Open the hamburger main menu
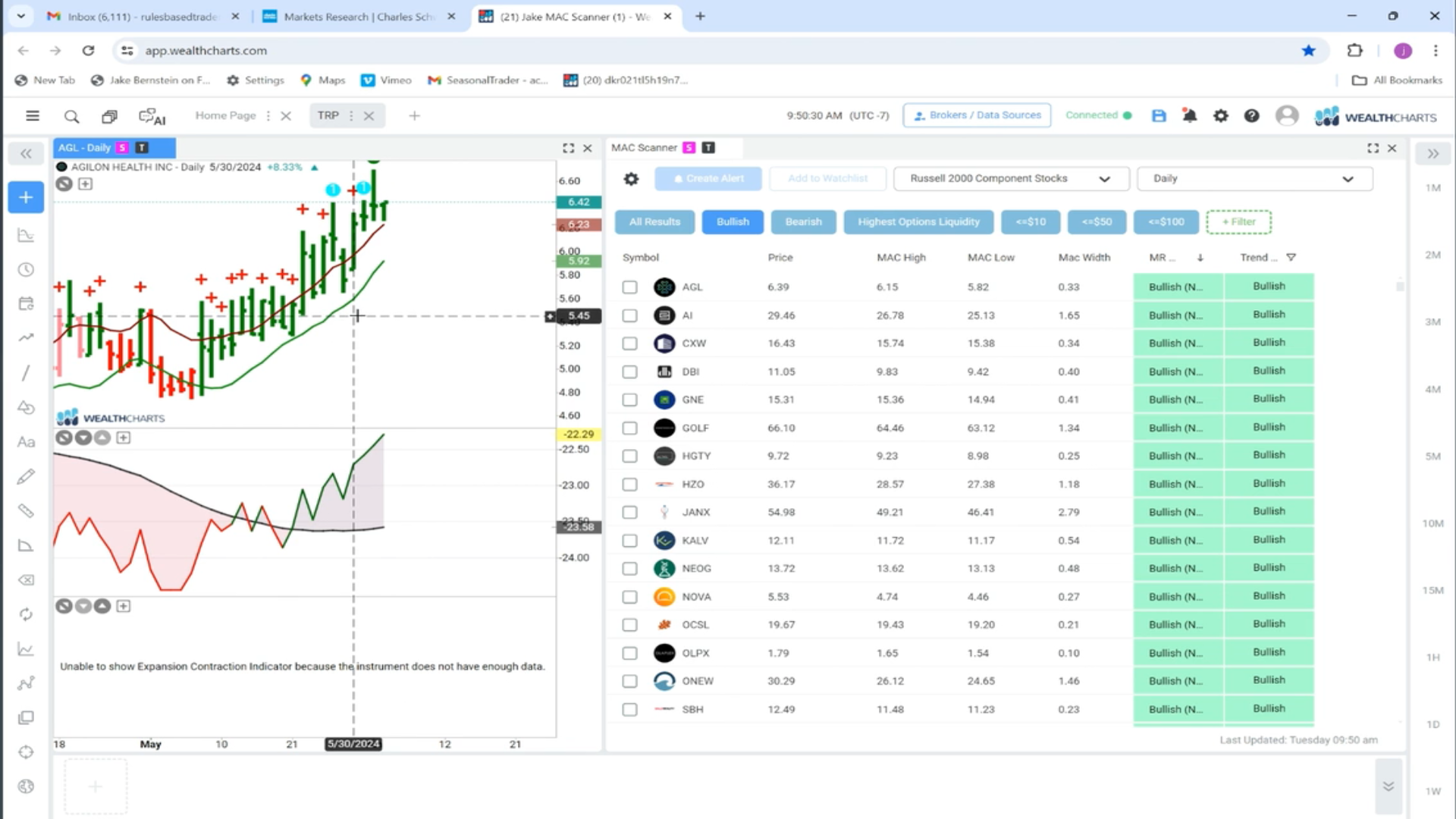 click(x=32, y=116)
